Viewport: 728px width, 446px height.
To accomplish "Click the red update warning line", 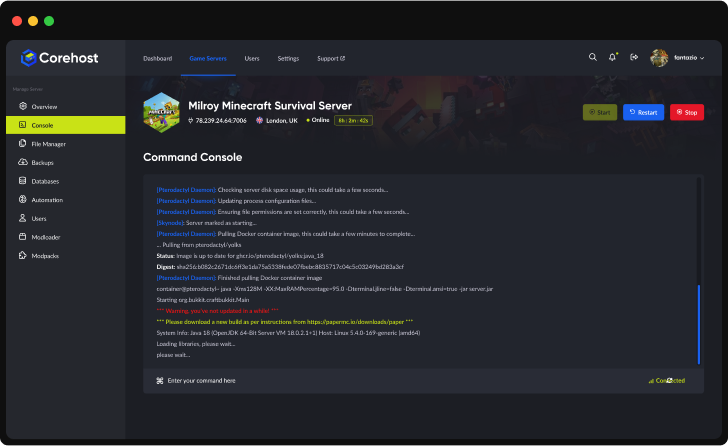I will [217, 311].
